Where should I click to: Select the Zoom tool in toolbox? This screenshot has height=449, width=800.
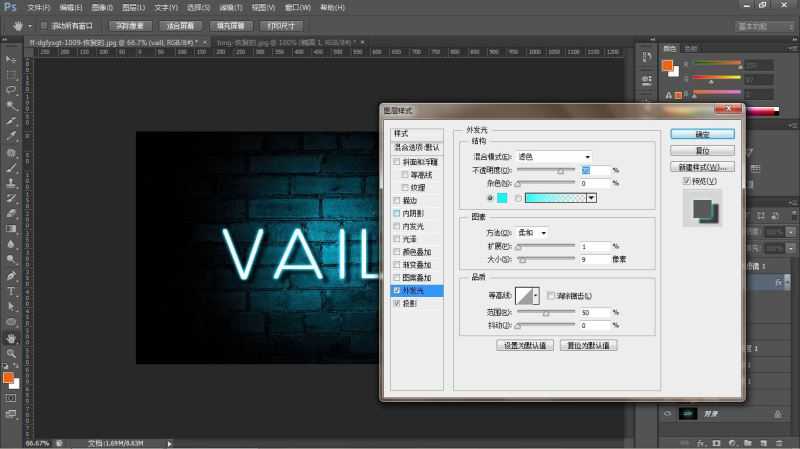(11, 353)
